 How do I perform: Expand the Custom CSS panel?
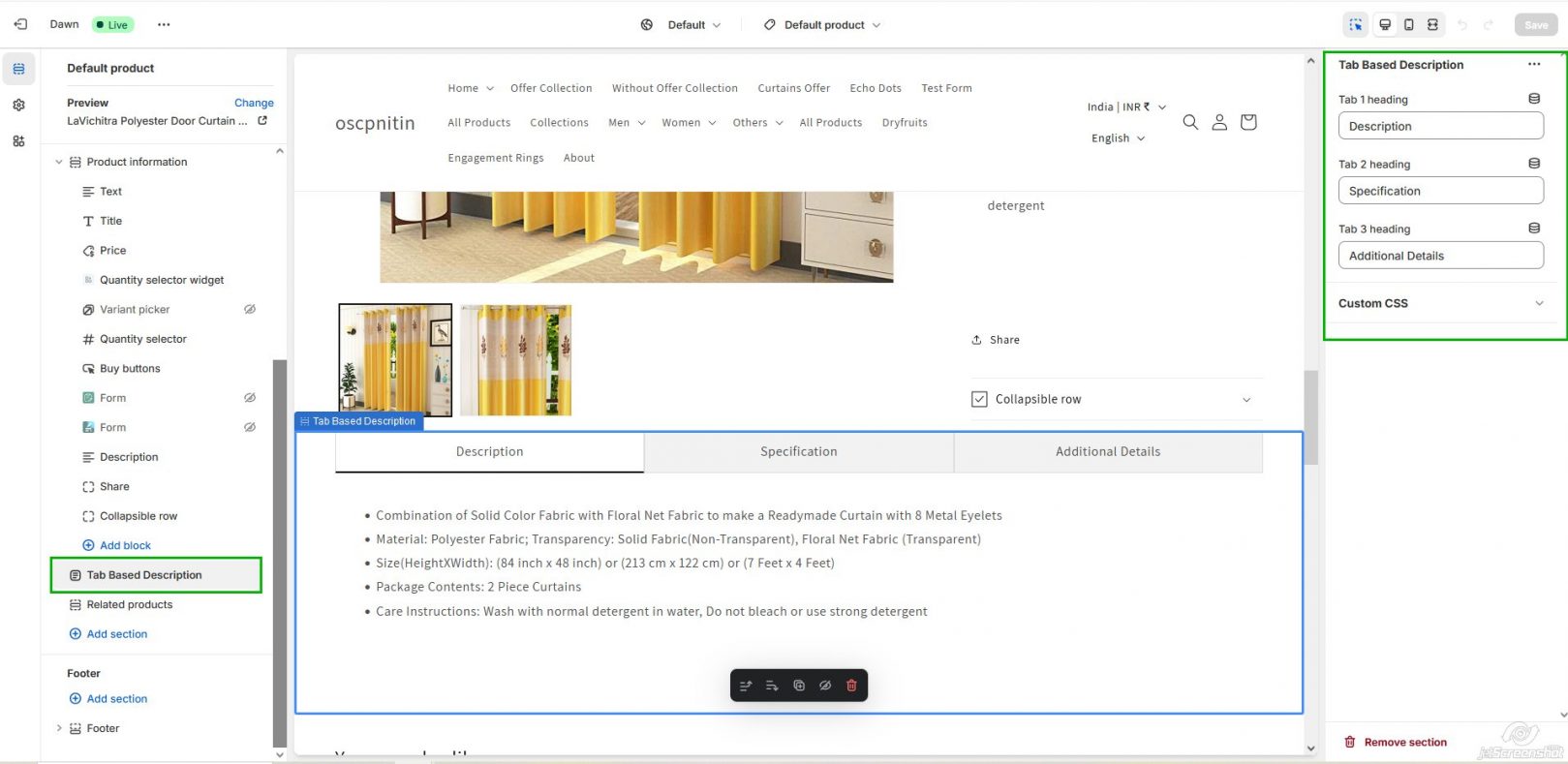coord(1539,303)
